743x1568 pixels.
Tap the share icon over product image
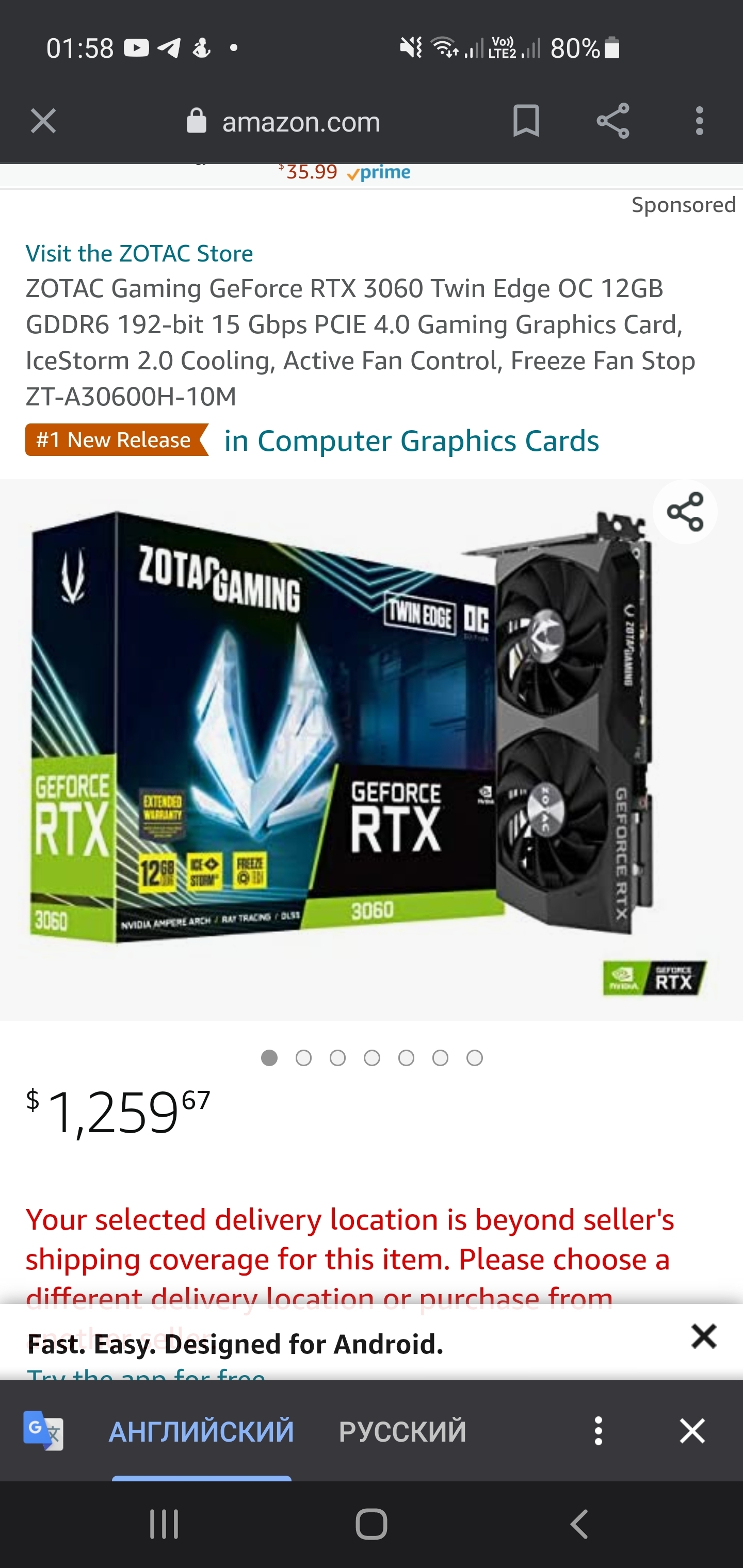685,511
